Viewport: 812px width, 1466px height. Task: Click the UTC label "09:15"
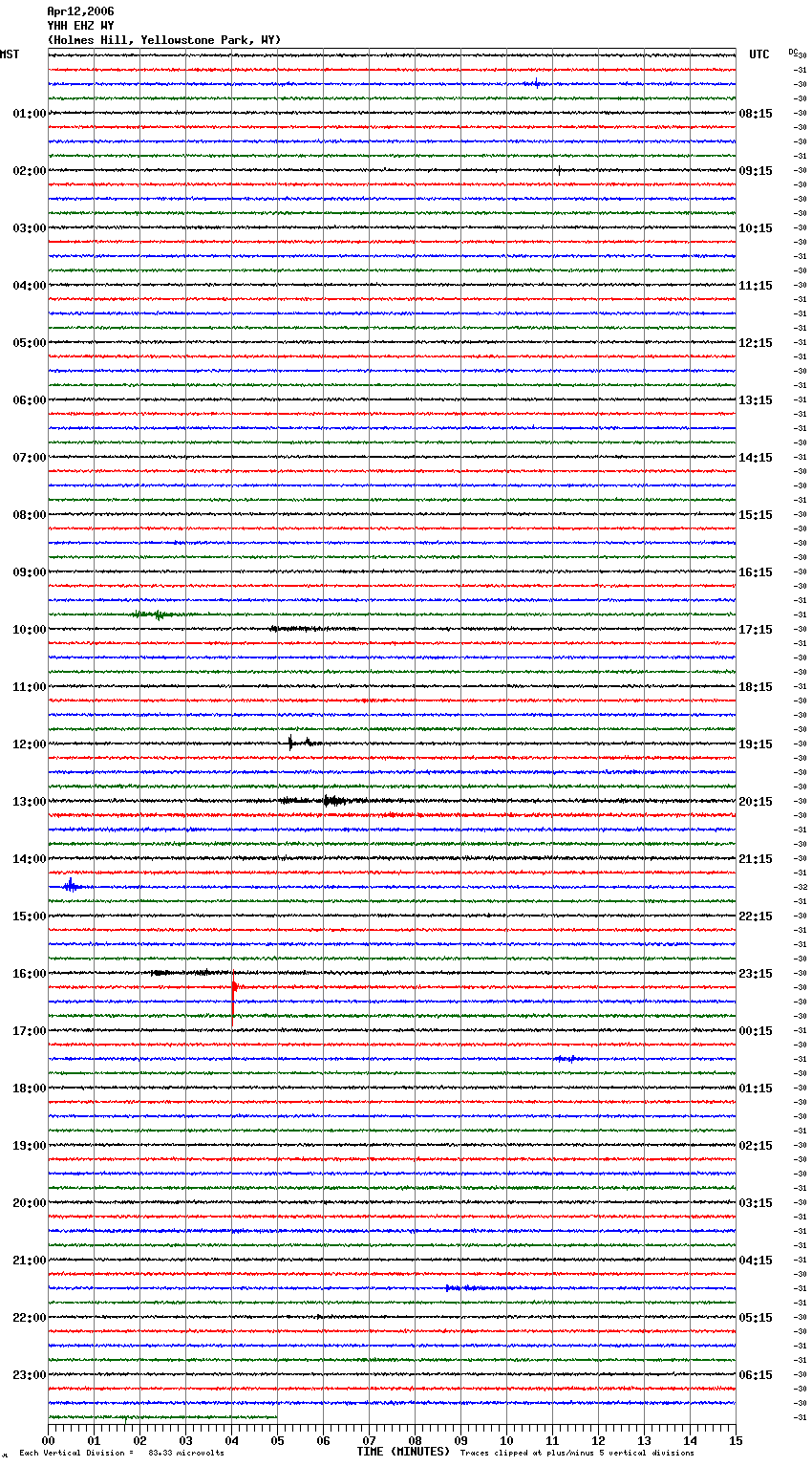756,171
